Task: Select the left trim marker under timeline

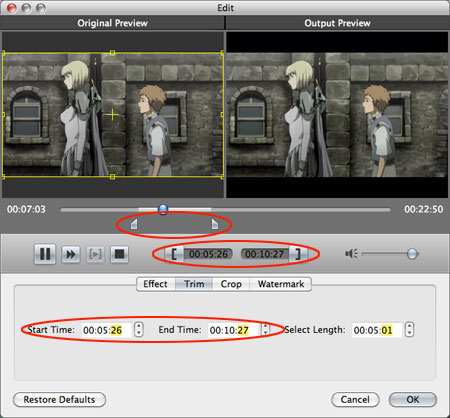Action: click(x=134, y=224)
